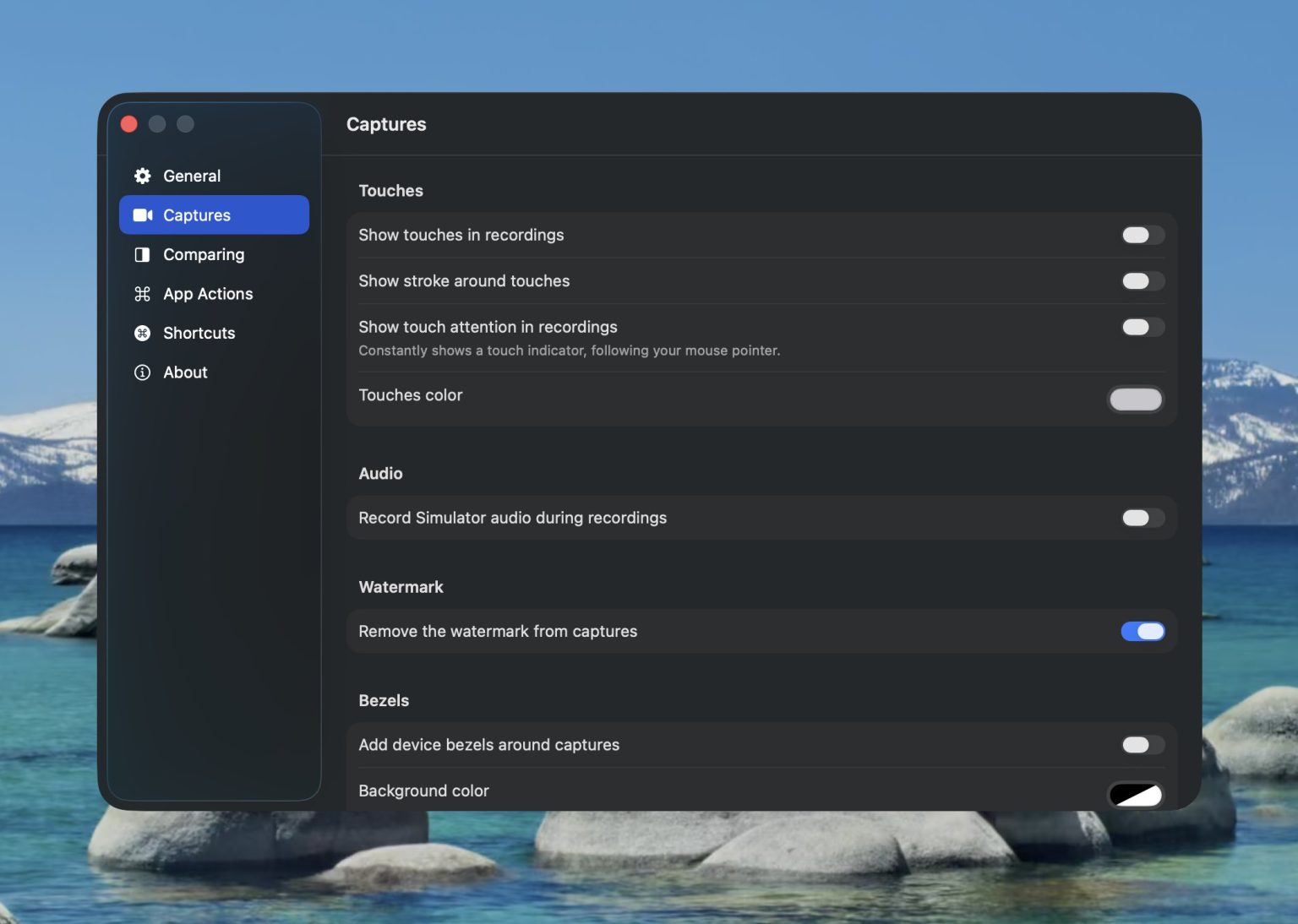Open the Shortcuts keyboard icon

click(142, 333)
